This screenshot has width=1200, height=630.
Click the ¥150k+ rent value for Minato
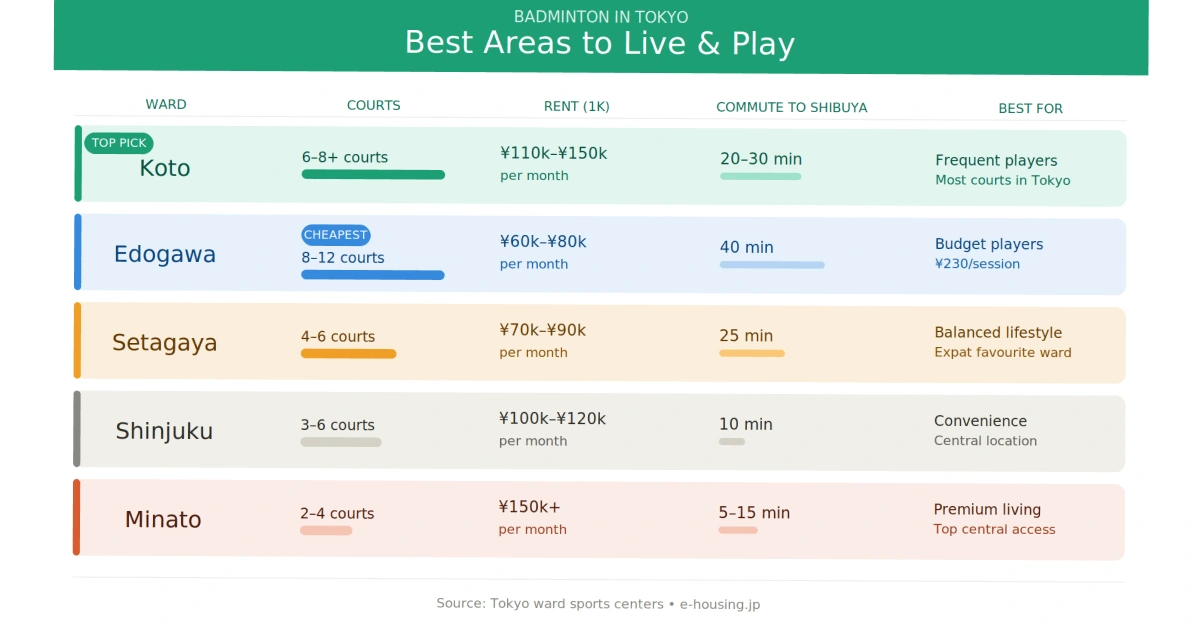[x=529, y=507]
